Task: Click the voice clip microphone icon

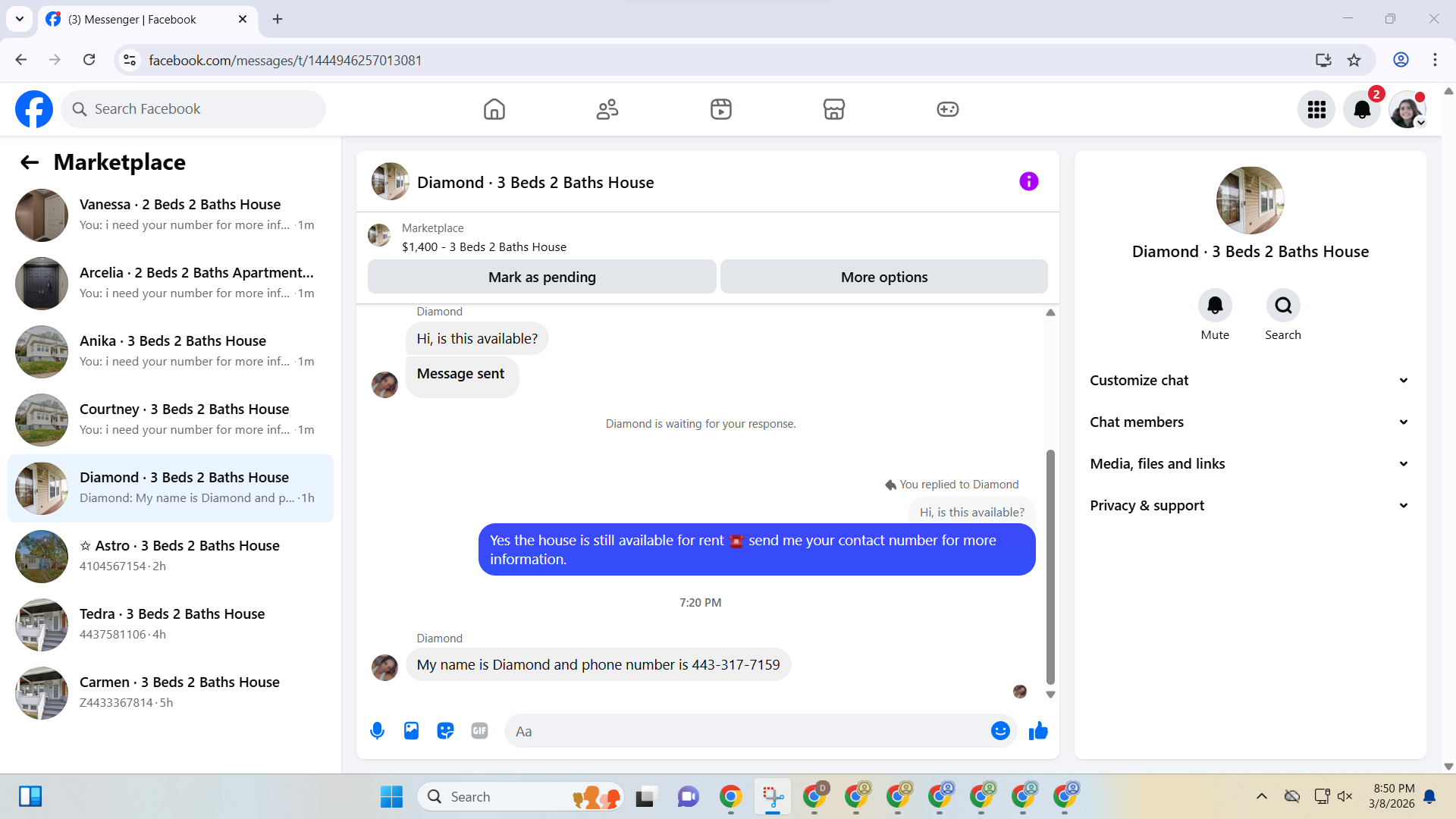Action: pos(377,731)
